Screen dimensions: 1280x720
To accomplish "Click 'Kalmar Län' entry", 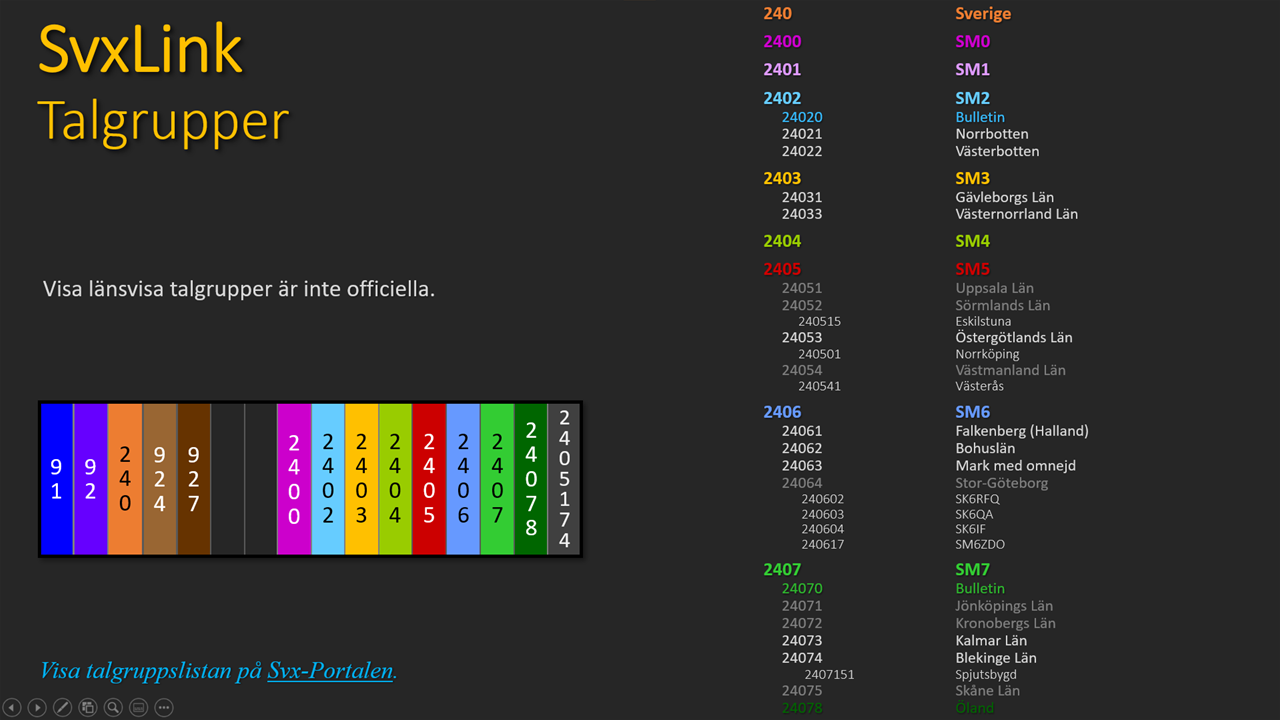I will (x=991, y=641).
